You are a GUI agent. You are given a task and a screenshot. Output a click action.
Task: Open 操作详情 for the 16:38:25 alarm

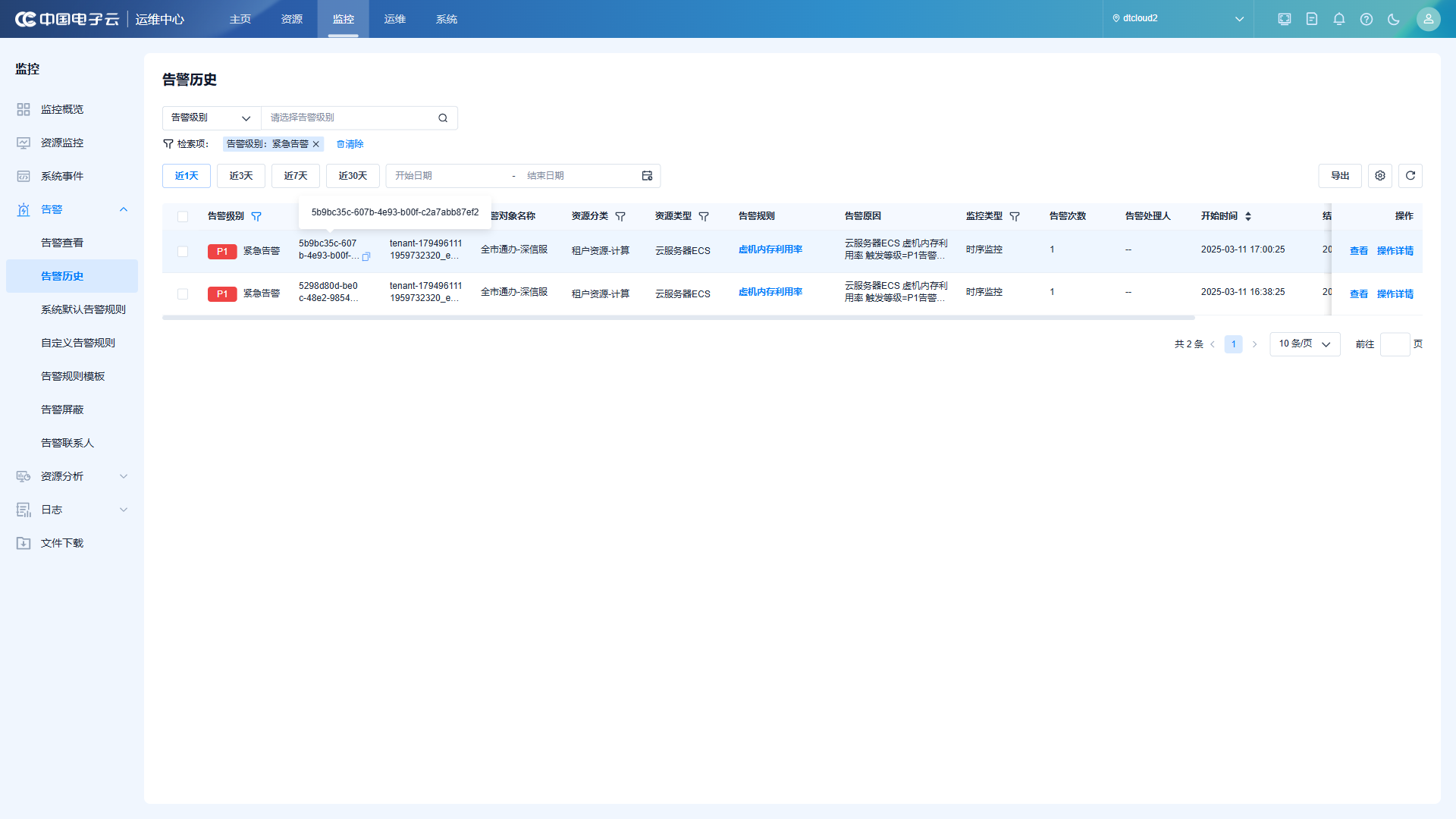click(1395, 294)
